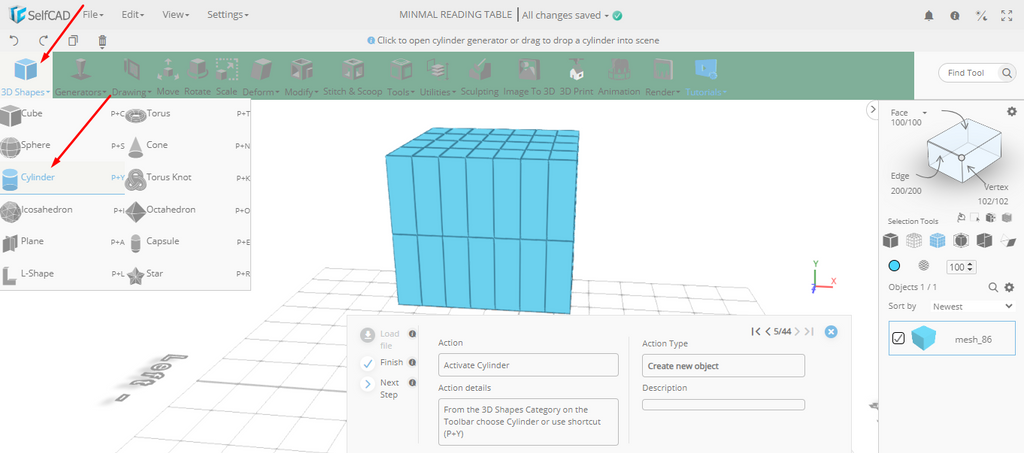Insert a Star shape

coord(155,273)
